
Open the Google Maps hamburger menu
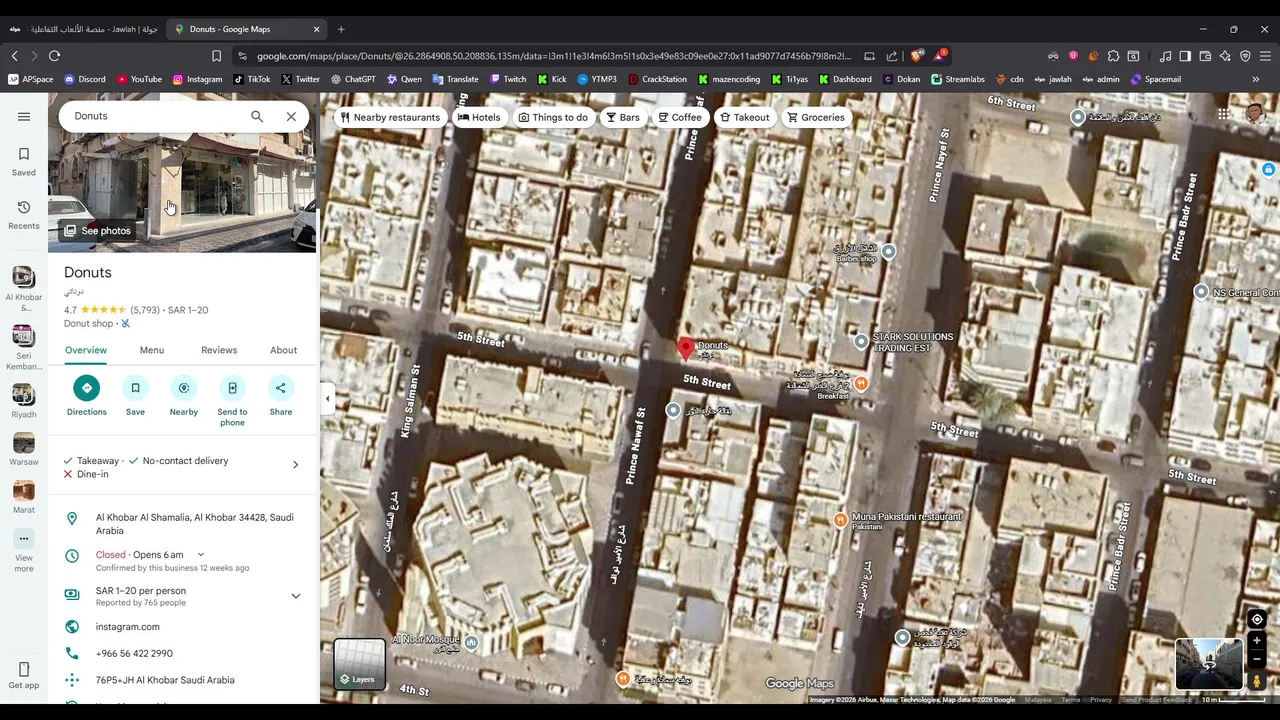(x=24, y=116)
